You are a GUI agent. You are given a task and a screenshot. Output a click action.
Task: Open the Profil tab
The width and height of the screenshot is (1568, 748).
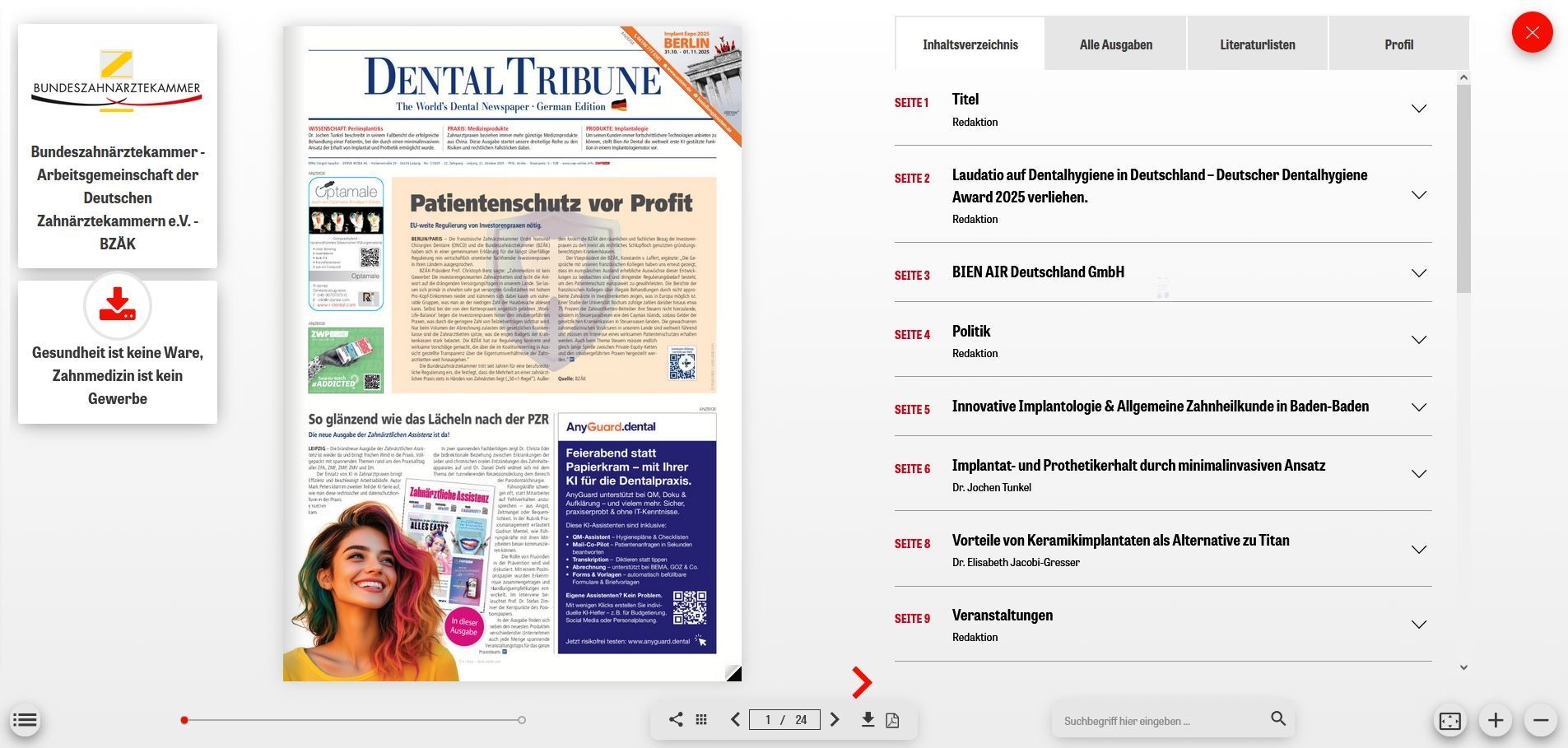tap(1398, 44)
